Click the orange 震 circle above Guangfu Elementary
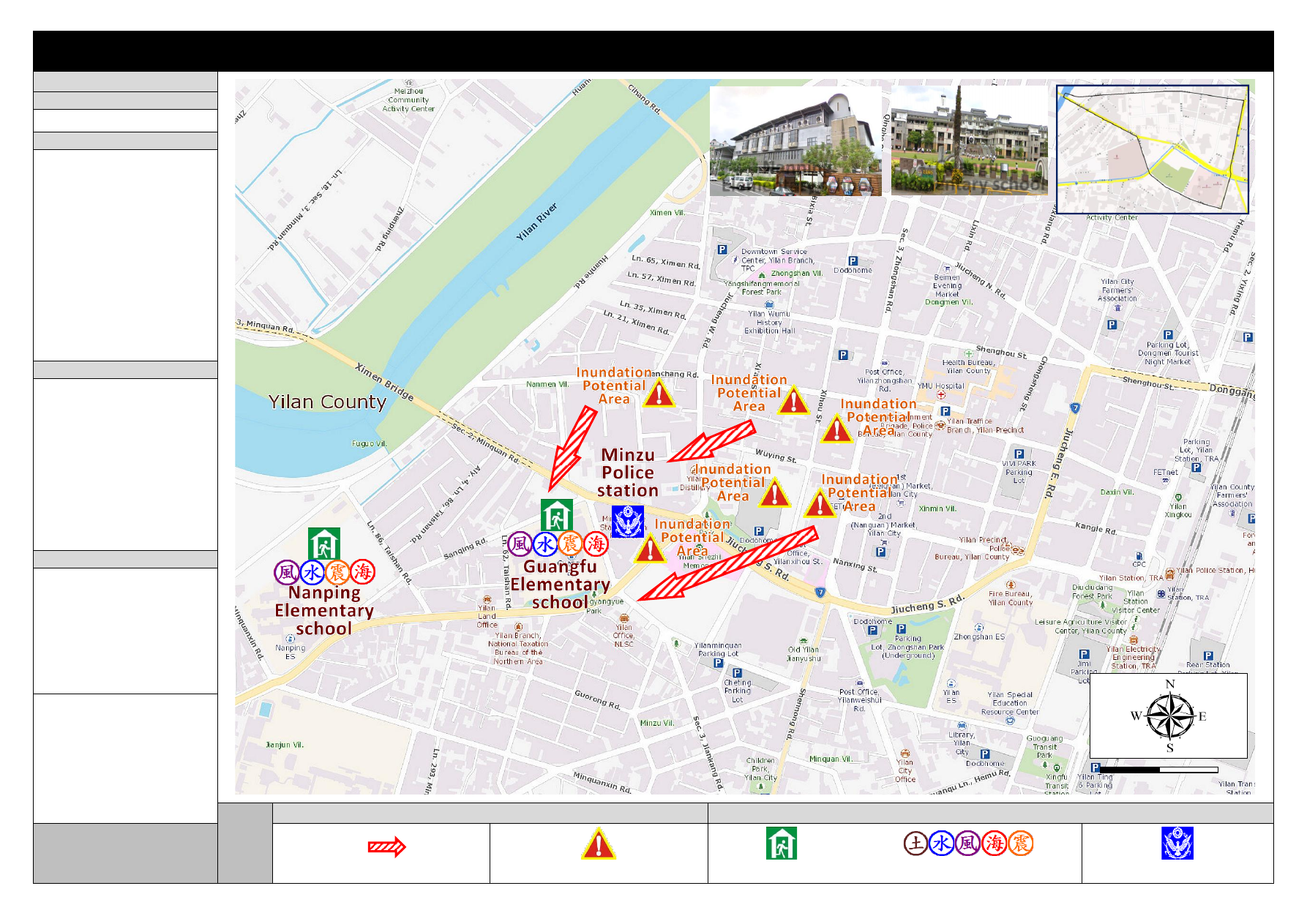The height and width of the screenshot is (924, 1307). click(x=571, y=544)
